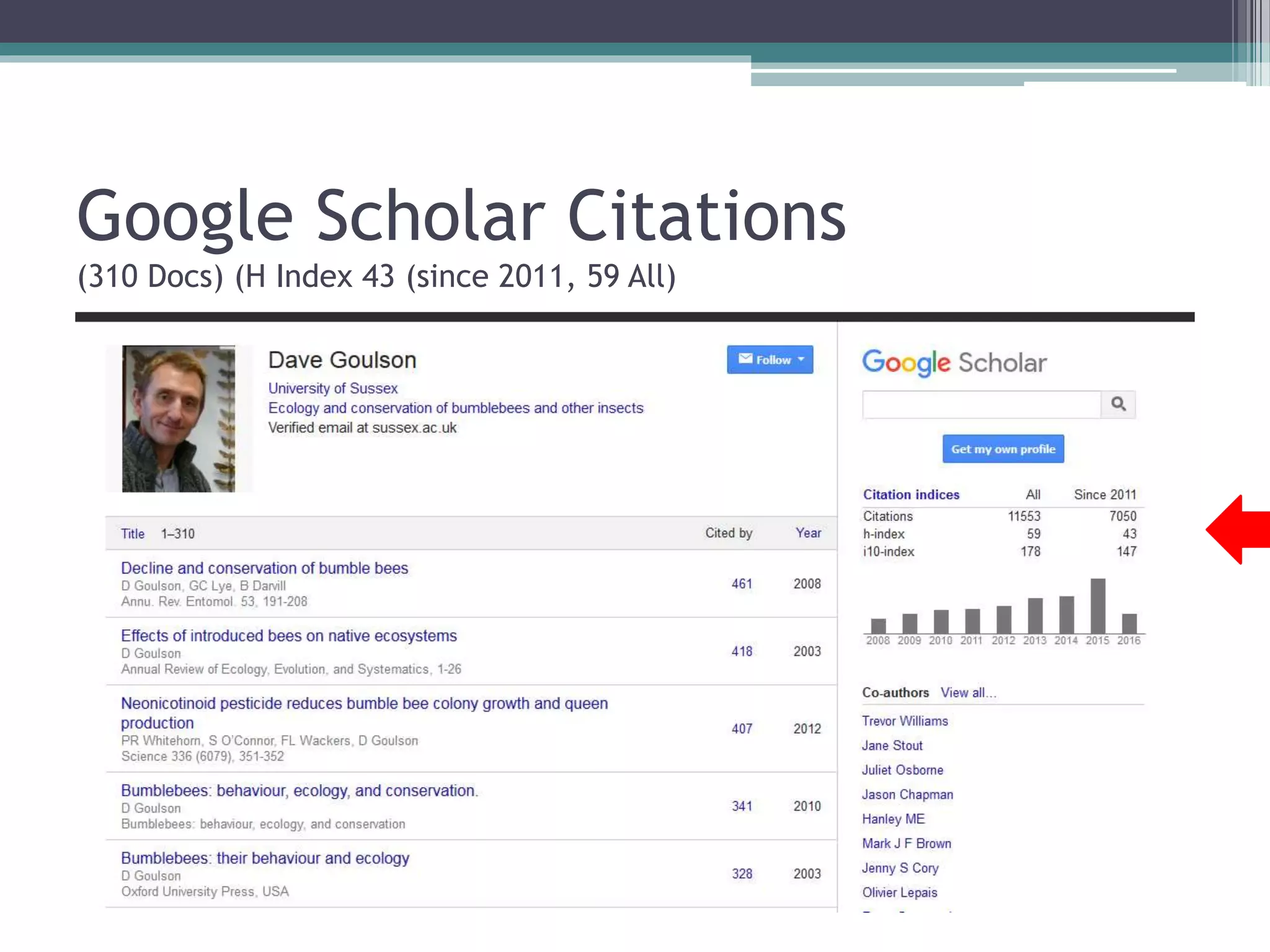Select the Since 2011 column header
The width and height of the screenshot is (1270, 952).
pyautogui.click(x=1105, y=495)
